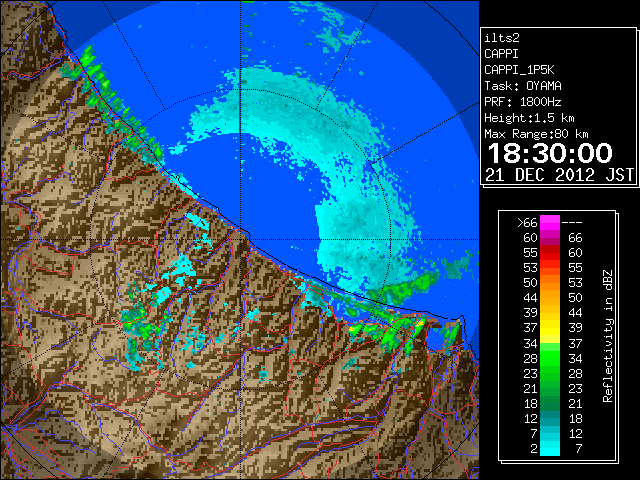
Task: Click the '>66' label atop the legend
Action: click(x=527, y=223)
